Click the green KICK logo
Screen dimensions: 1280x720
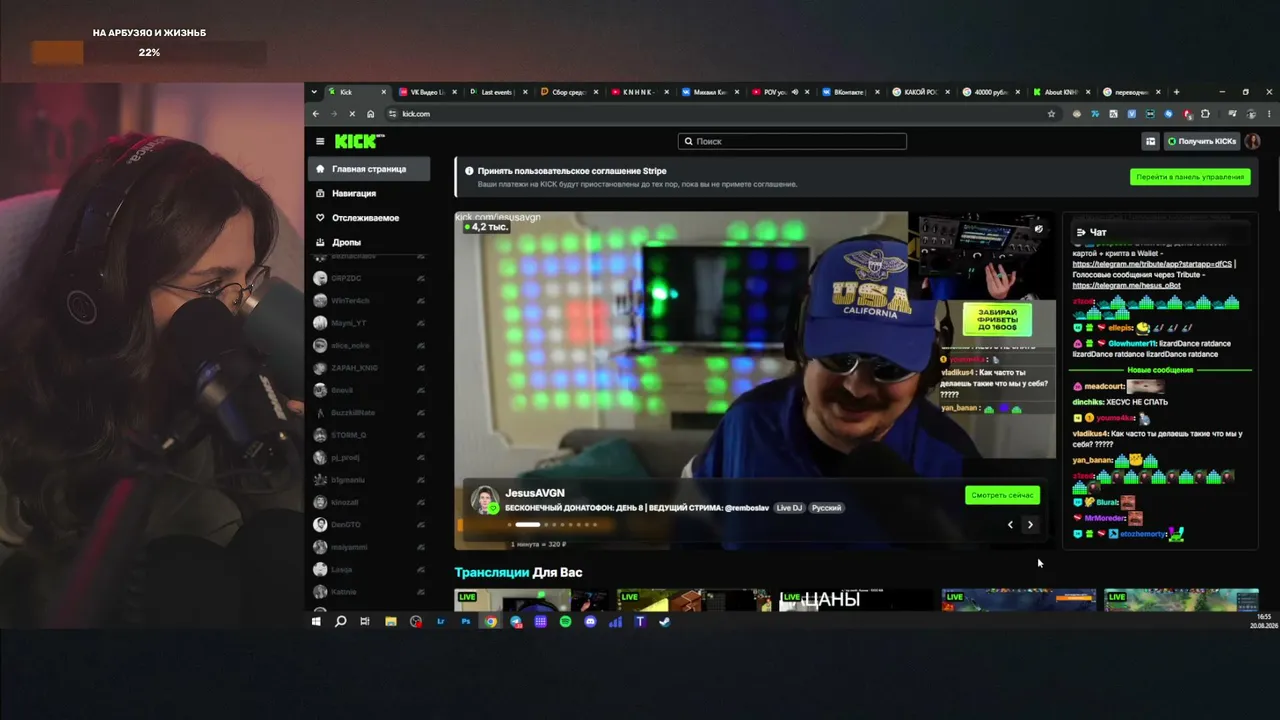click(358, 142)
